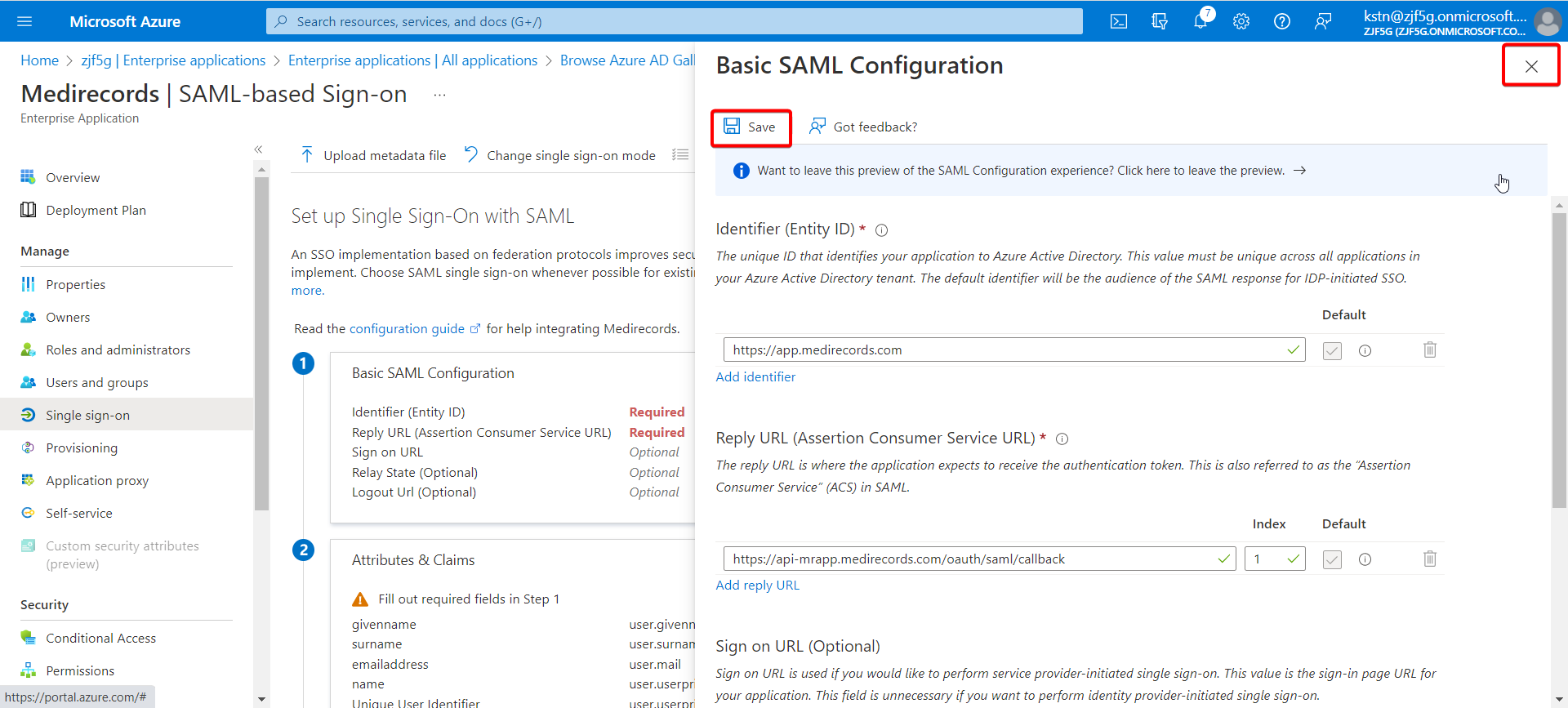Open Cloud Shell from the top bar
1568x708 pixels.
(x=1119, y=21)
